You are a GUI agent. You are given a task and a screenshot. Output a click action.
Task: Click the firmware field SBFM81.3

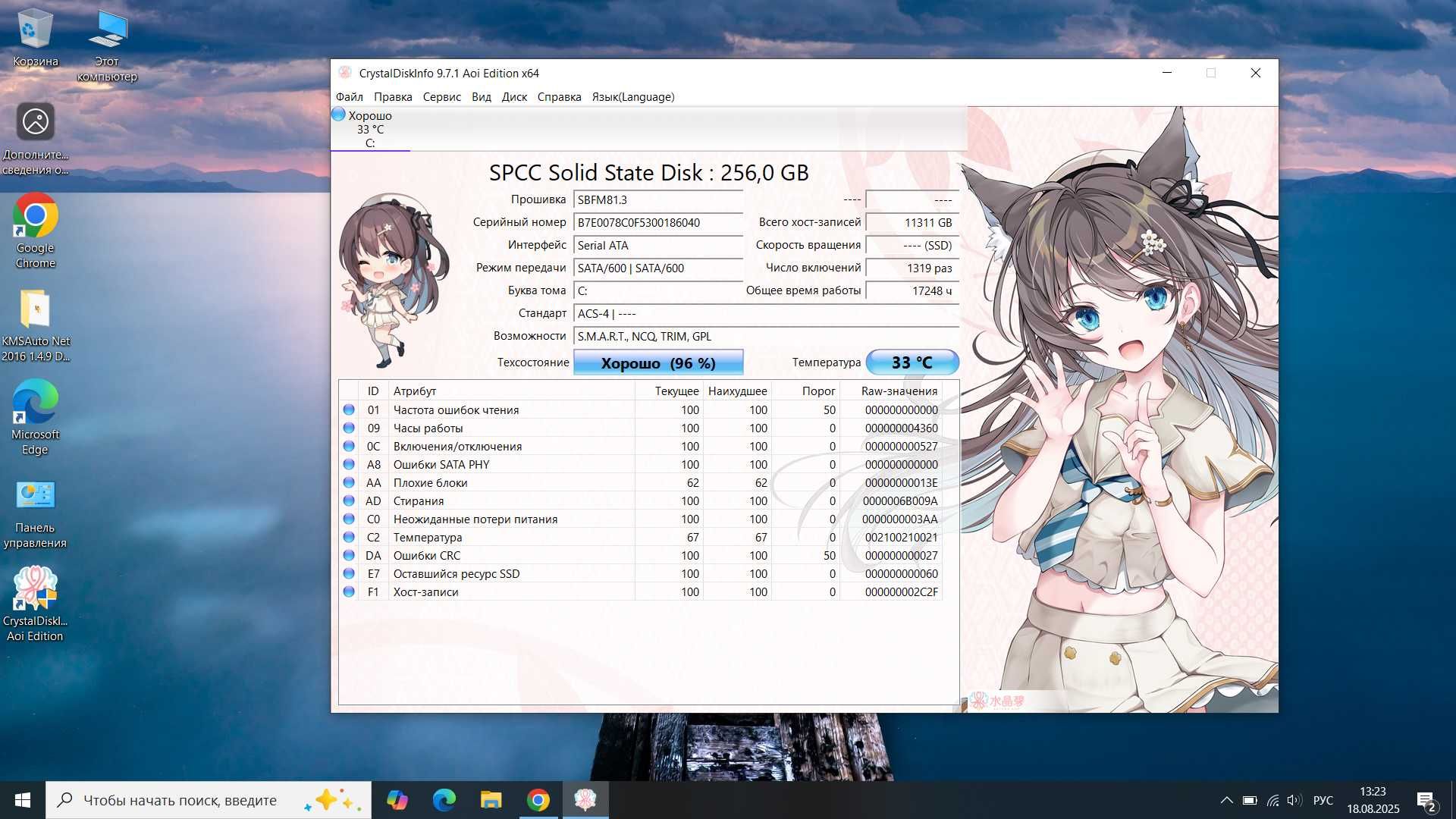[658, 200]
